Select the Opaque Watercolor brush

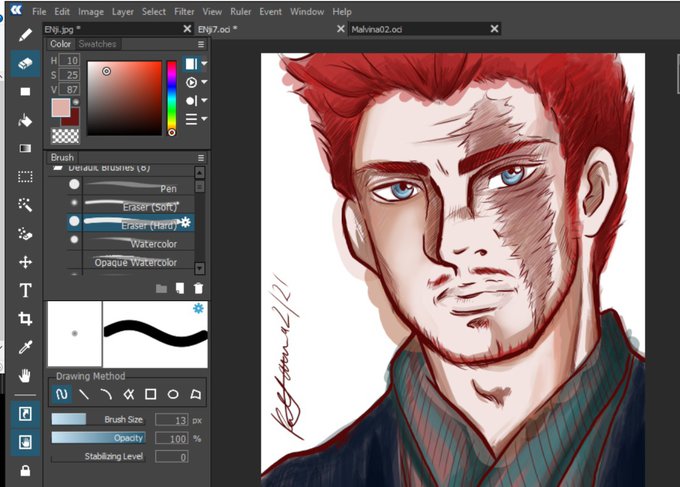point(130,260)
